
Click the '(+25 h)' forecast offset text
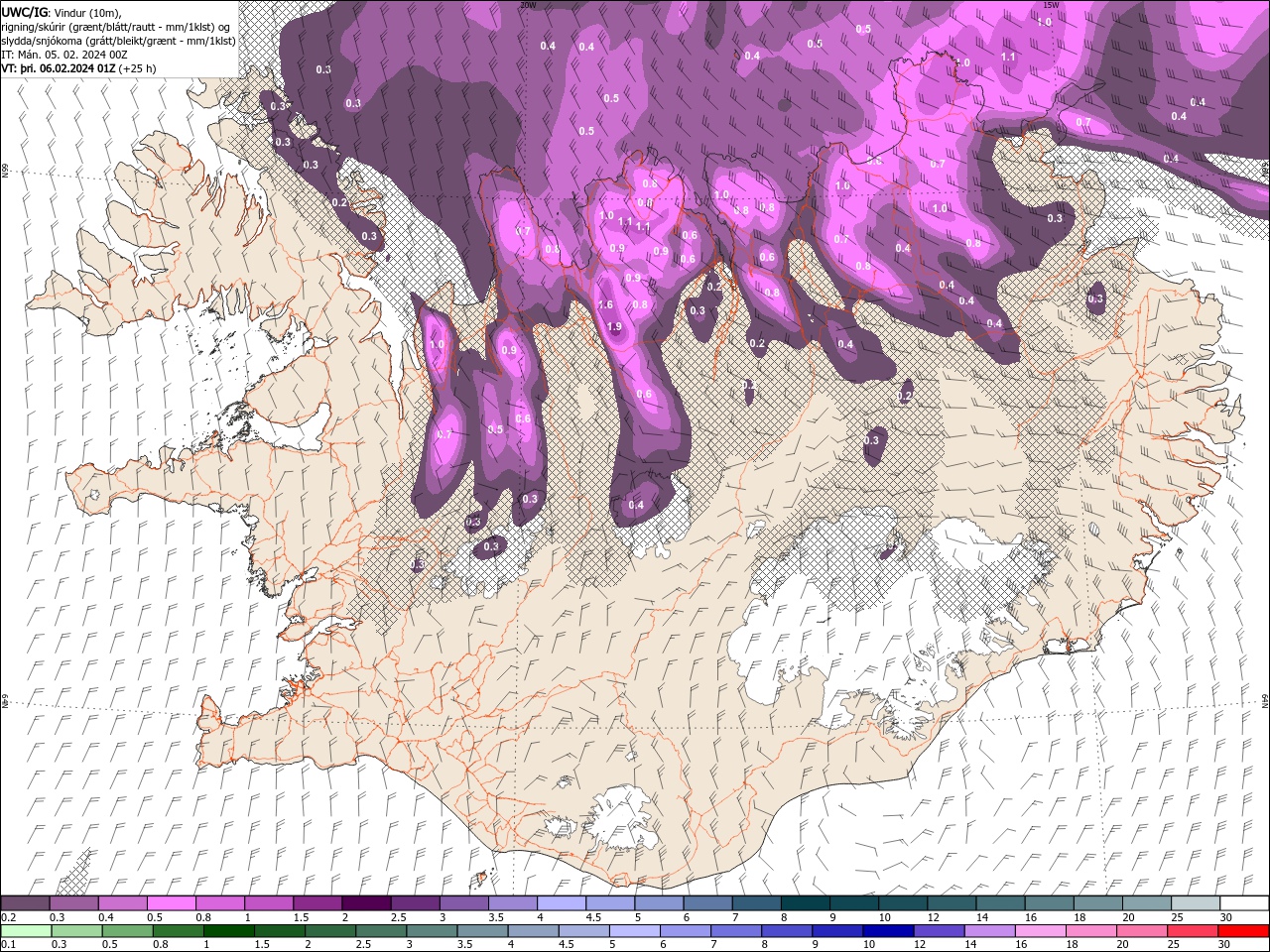pyautogui.click(x=138, y=68)
